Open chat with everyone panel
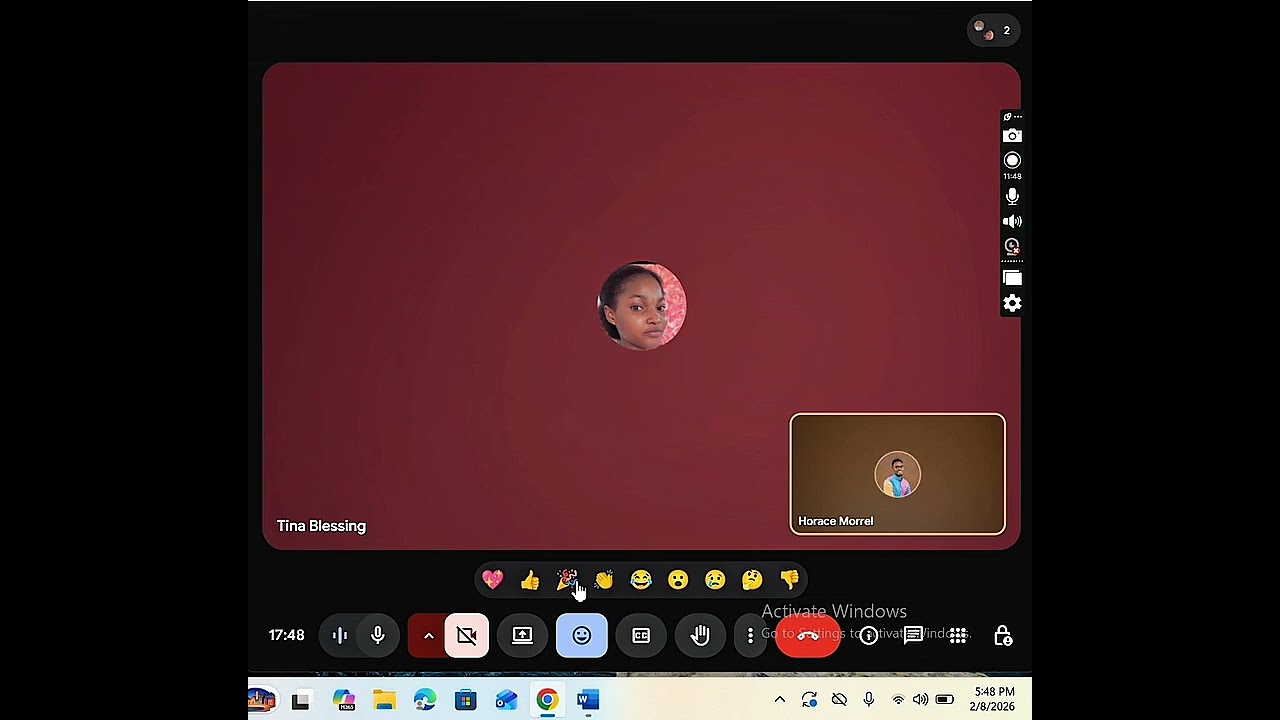This screenshot has width=1280, height=720. pyautogui.click(x=913, y=635)
